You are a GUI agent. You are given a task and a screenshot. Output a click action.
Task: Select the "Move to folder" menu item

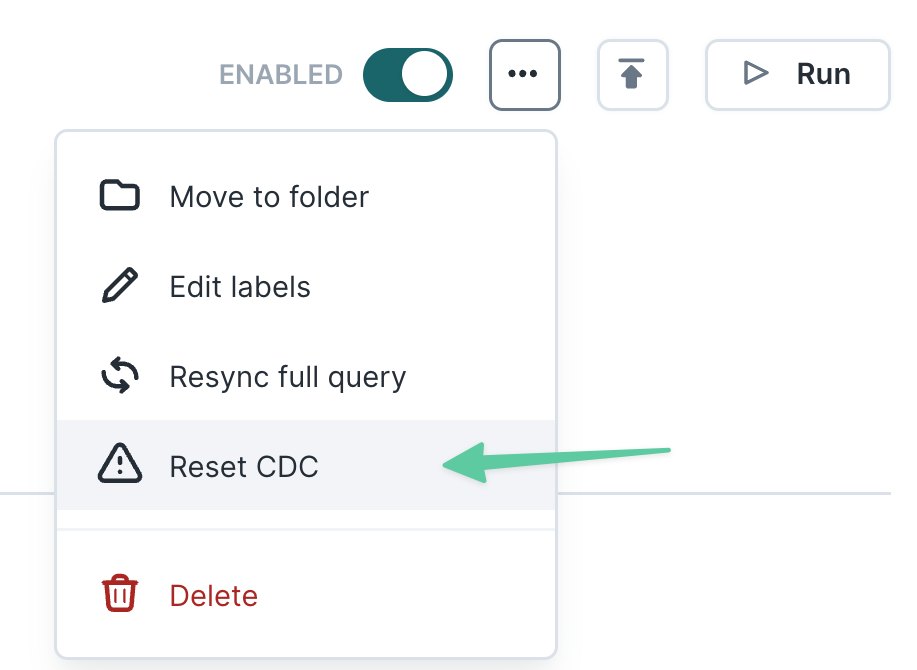[x=269, y=197]
